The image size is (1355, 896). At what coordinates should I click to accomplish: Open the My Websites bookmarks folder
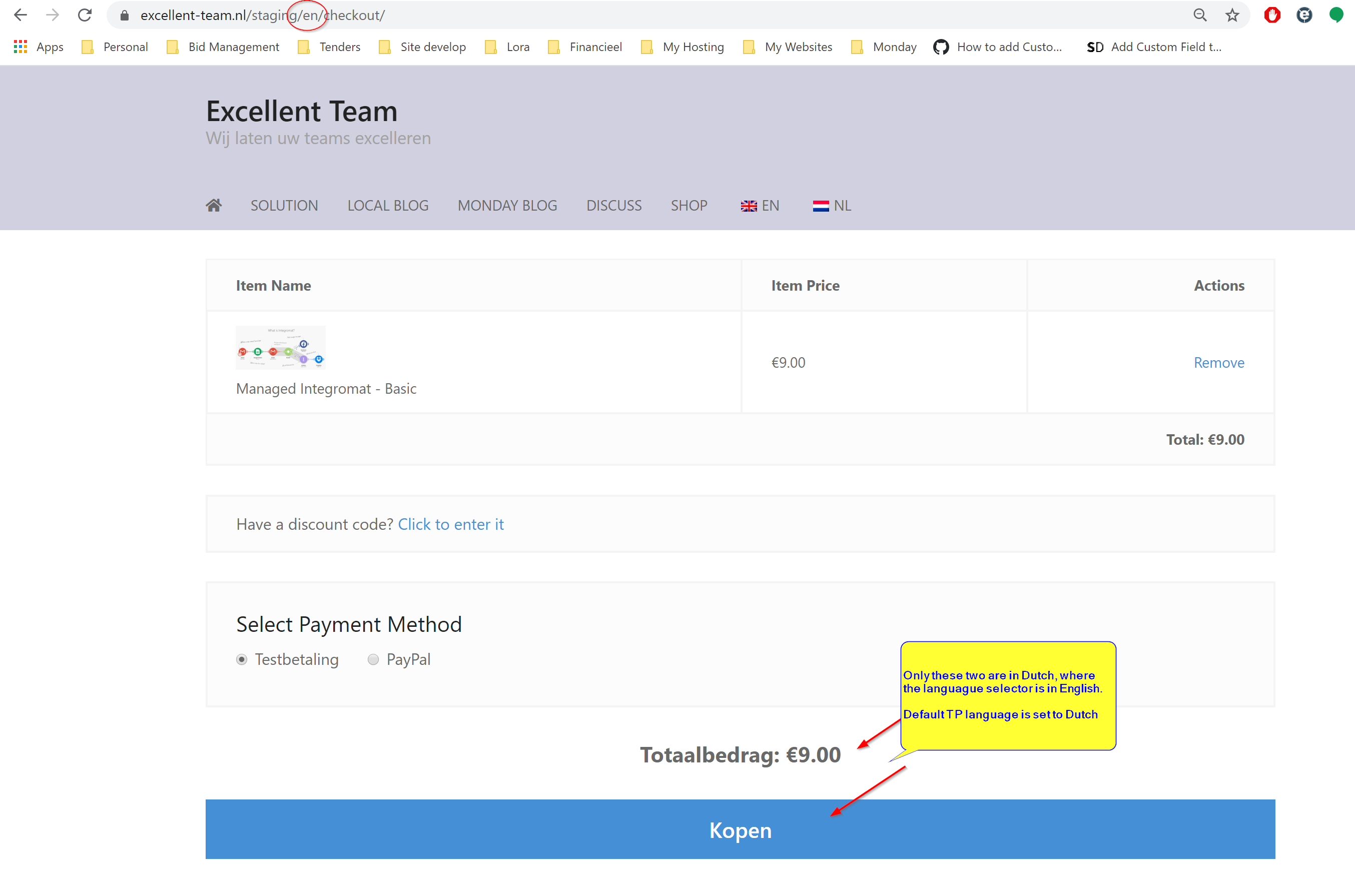click(x=788, y=47)
